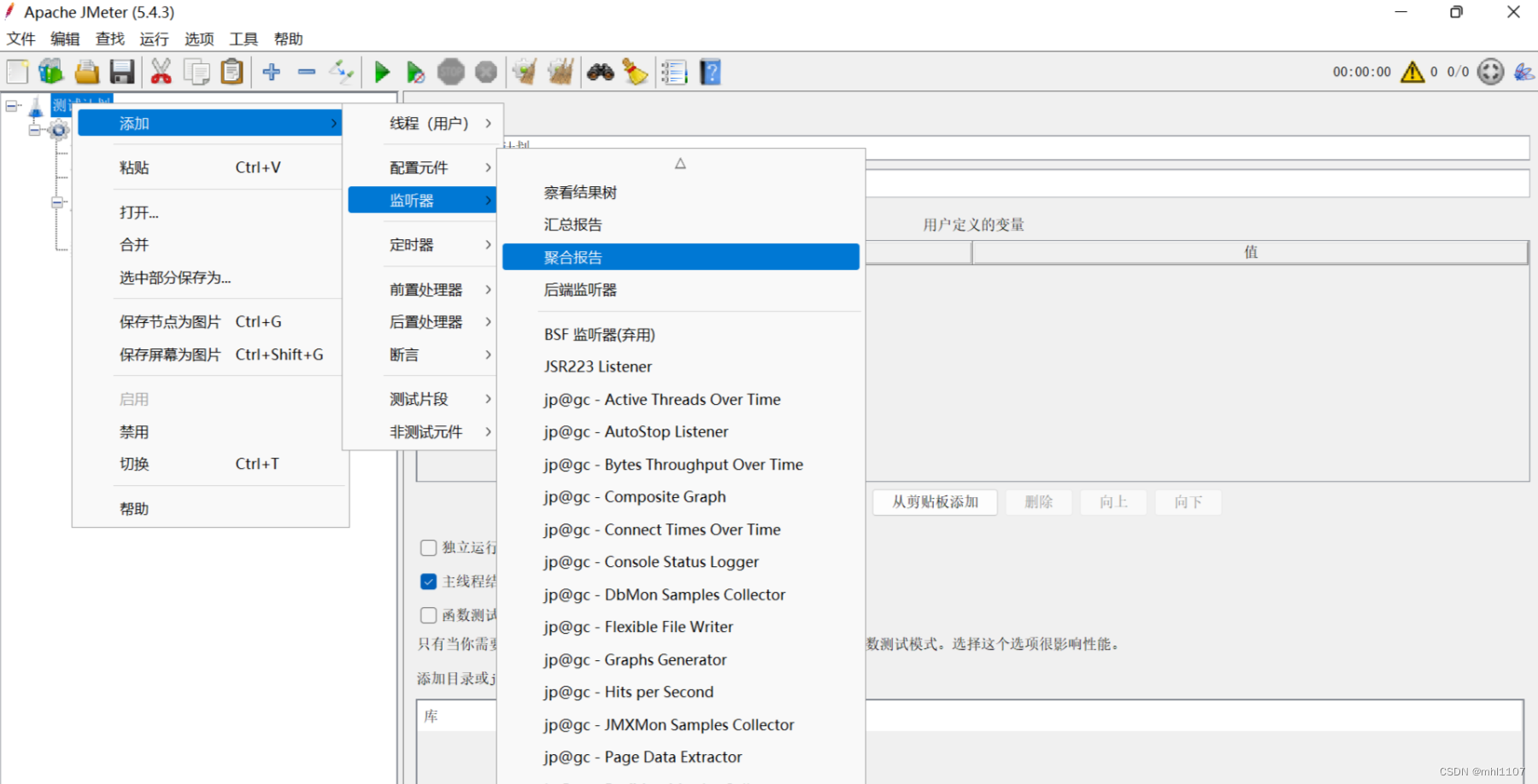
Task: Click the Clear All double broom icon
Action: click(x=561, y=73)
